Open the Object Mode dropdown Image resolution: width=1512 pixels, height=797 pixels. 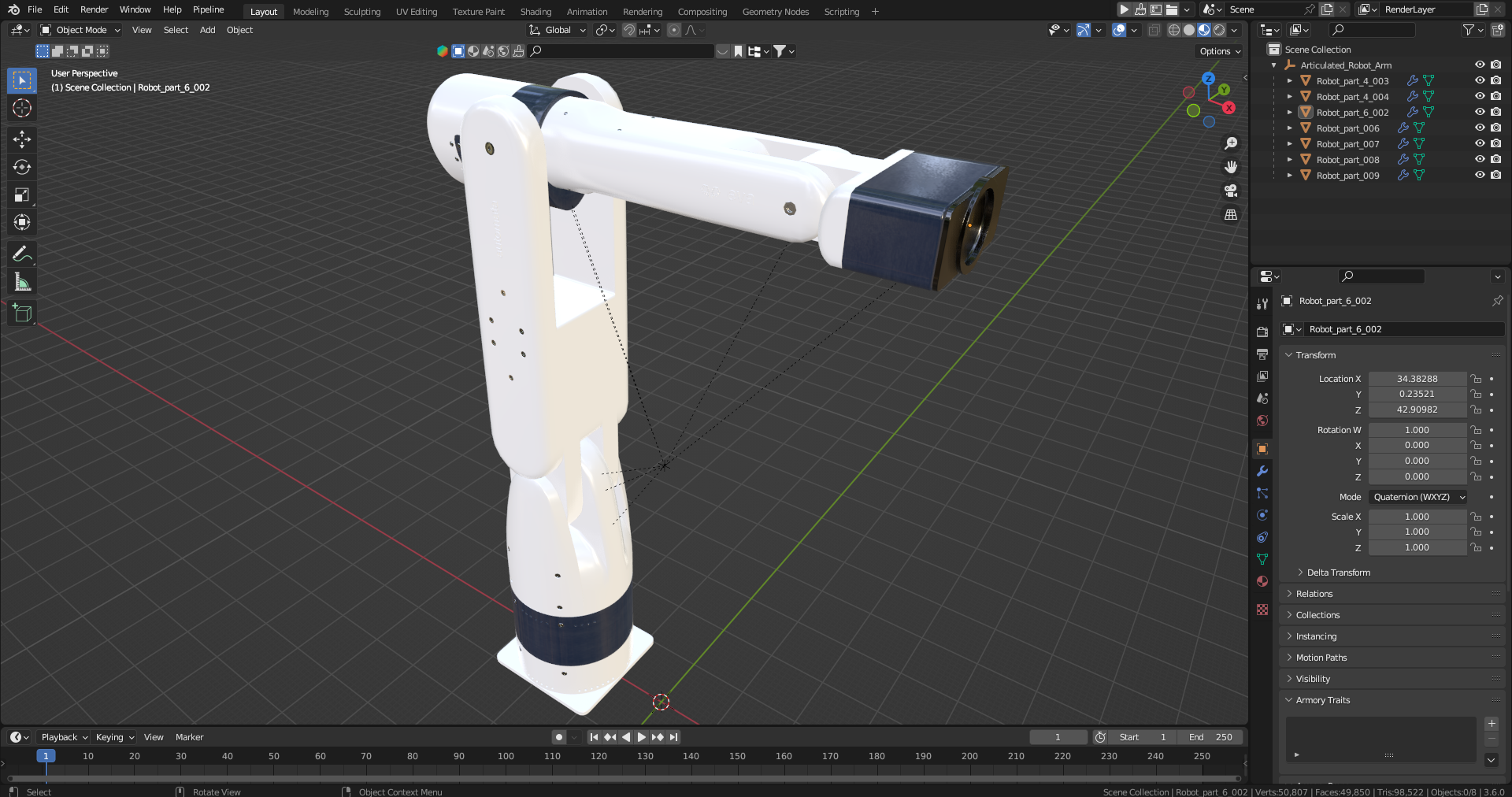coord(80,30)
